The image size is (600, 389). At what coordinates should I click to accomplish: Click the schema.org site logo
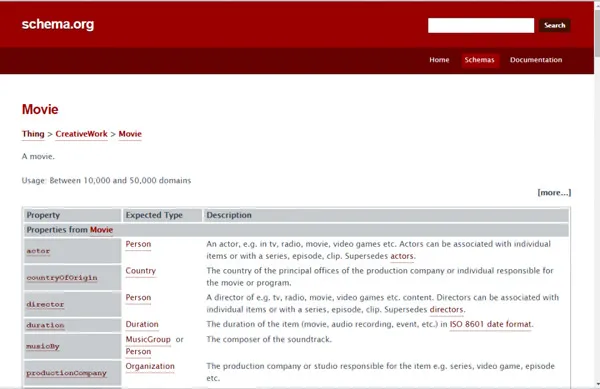58,24
